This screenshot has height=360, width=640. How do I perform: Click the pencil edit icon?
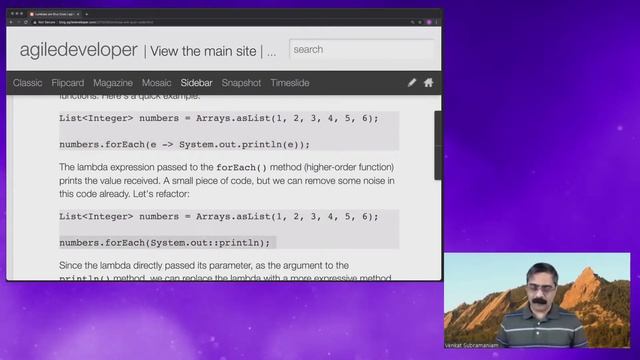tap(411, 82)
